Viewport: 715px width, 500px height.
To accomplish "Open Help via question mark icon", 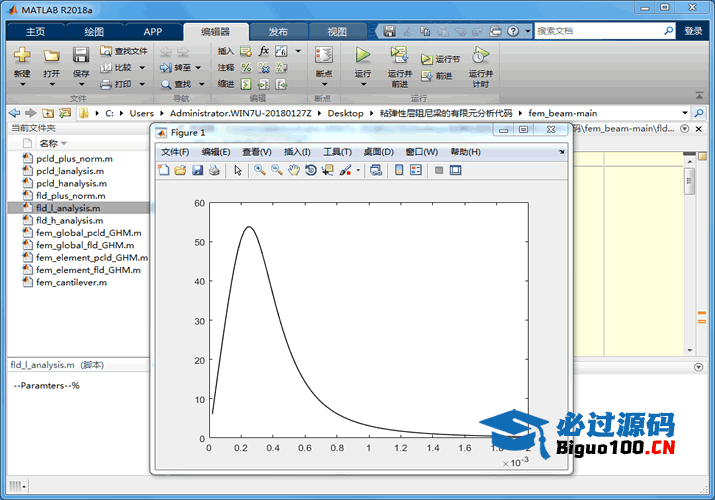I will (x=513, y=31).
